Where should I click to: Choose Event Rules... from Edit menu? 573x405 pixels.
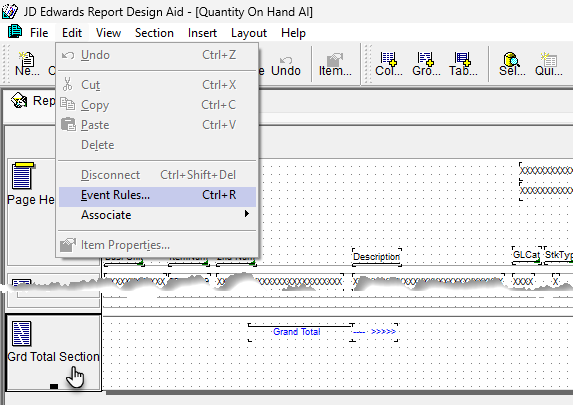click(157, 195)
